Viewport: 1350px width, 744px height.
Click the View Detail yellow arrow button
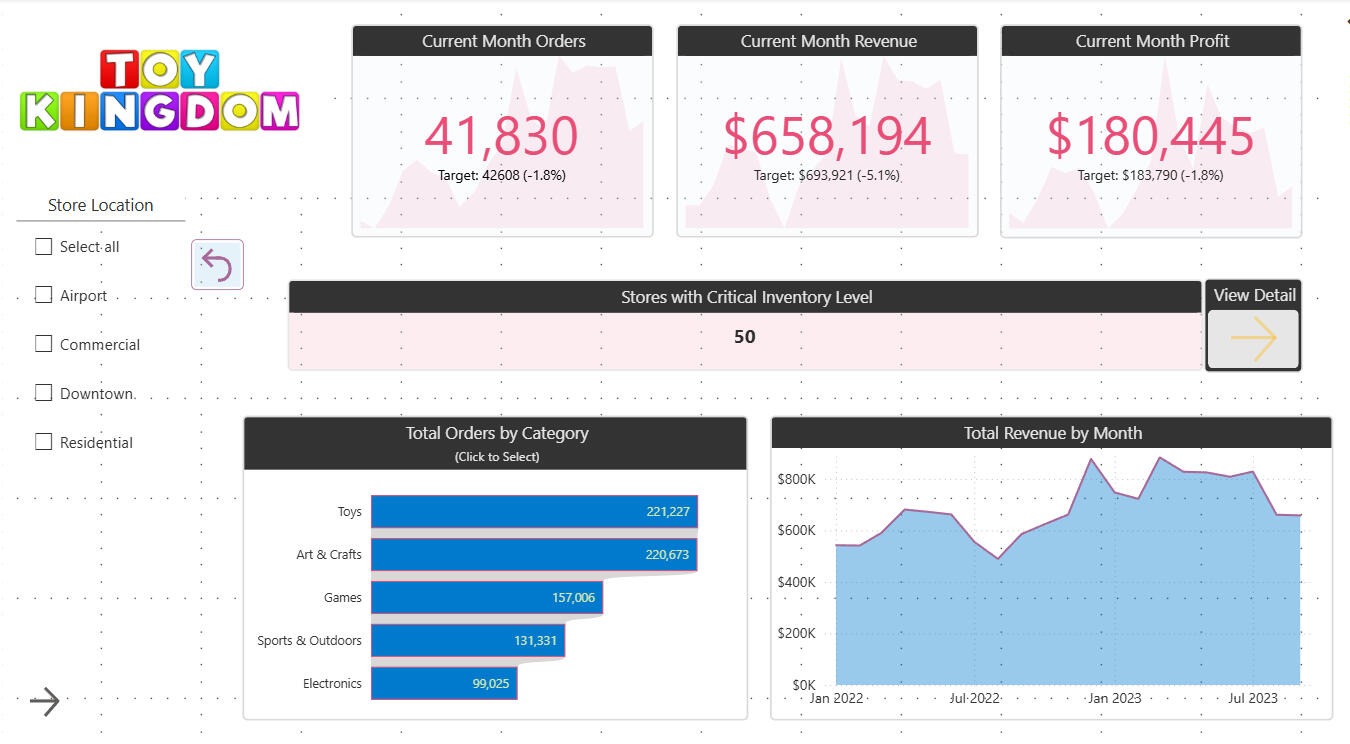pos(1253,339)
